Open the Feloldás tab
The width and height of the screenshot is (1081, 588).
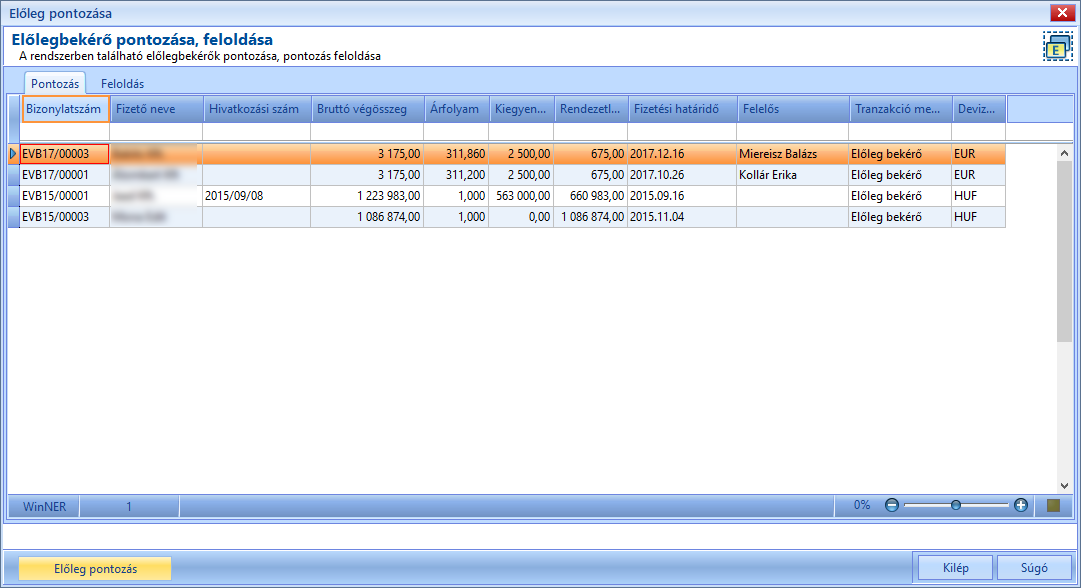point(122,83)
